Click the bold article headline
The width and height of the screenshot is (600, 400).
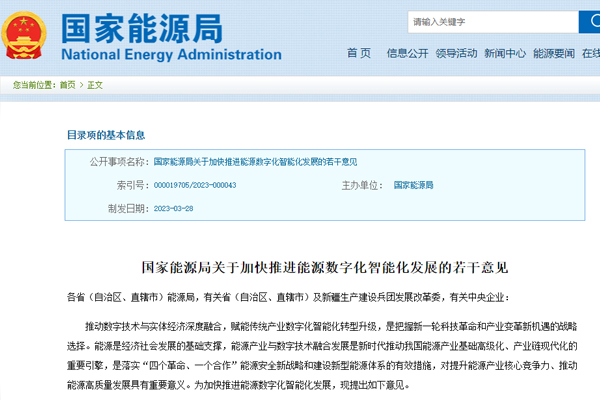click(324, 267)
